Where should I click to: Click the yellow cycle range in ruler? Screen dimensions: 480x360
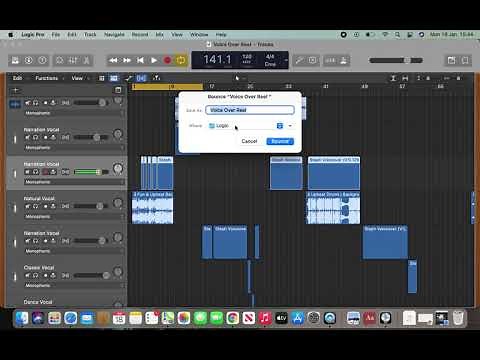pyautogui.click(x=167, y=87)
